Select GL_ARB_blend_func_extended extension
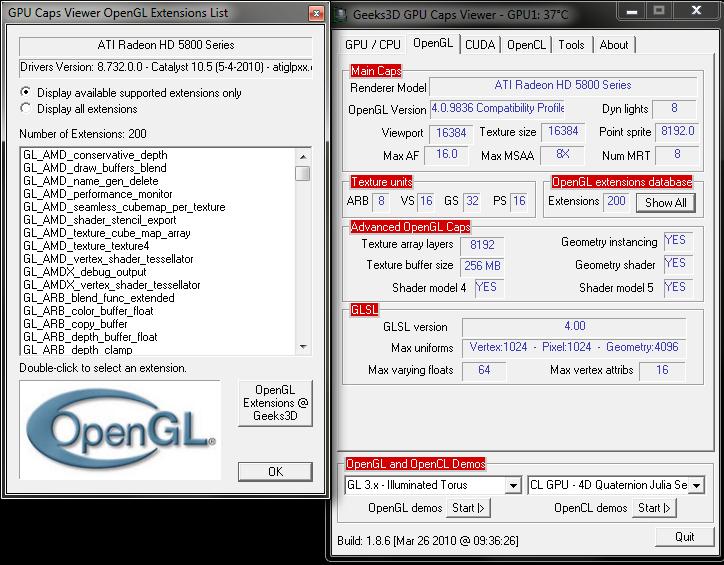Image resolution: width=724 pixels, height=565 pixels. [x=99, y=298]
